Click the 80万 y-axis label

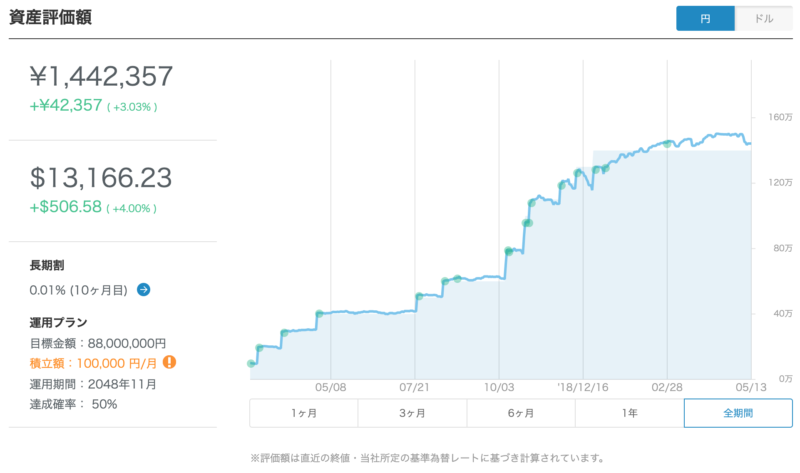point(783,248)
